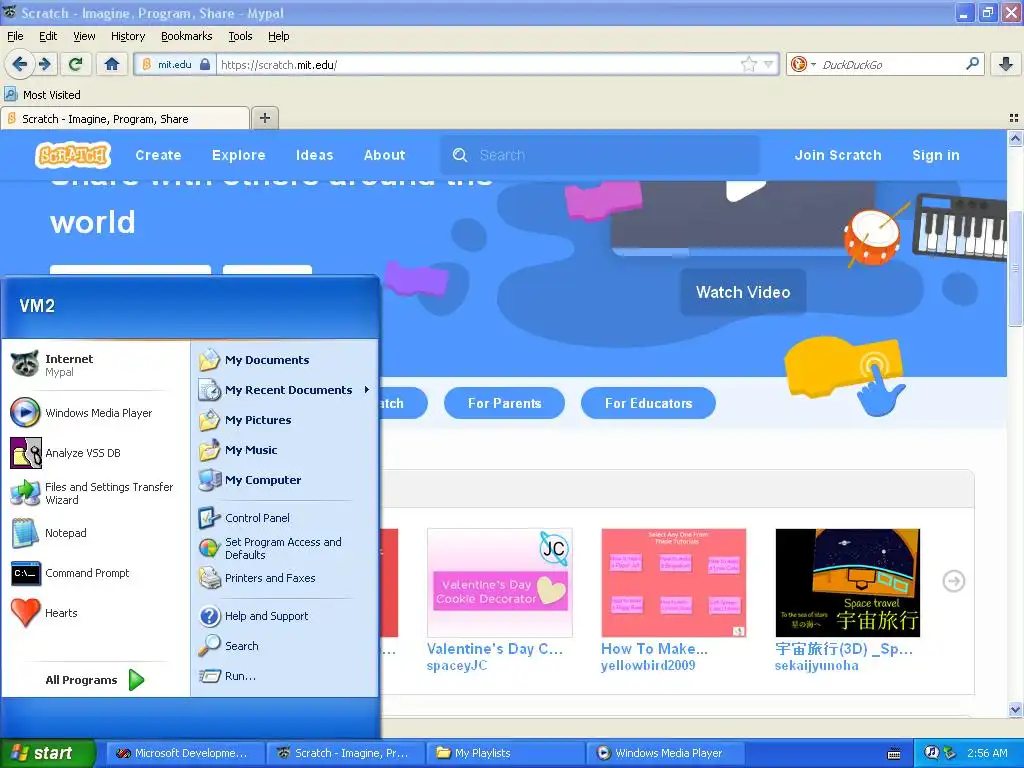Click the Watch Video button
1024x768 pixels.
click(x=743, y=292)
